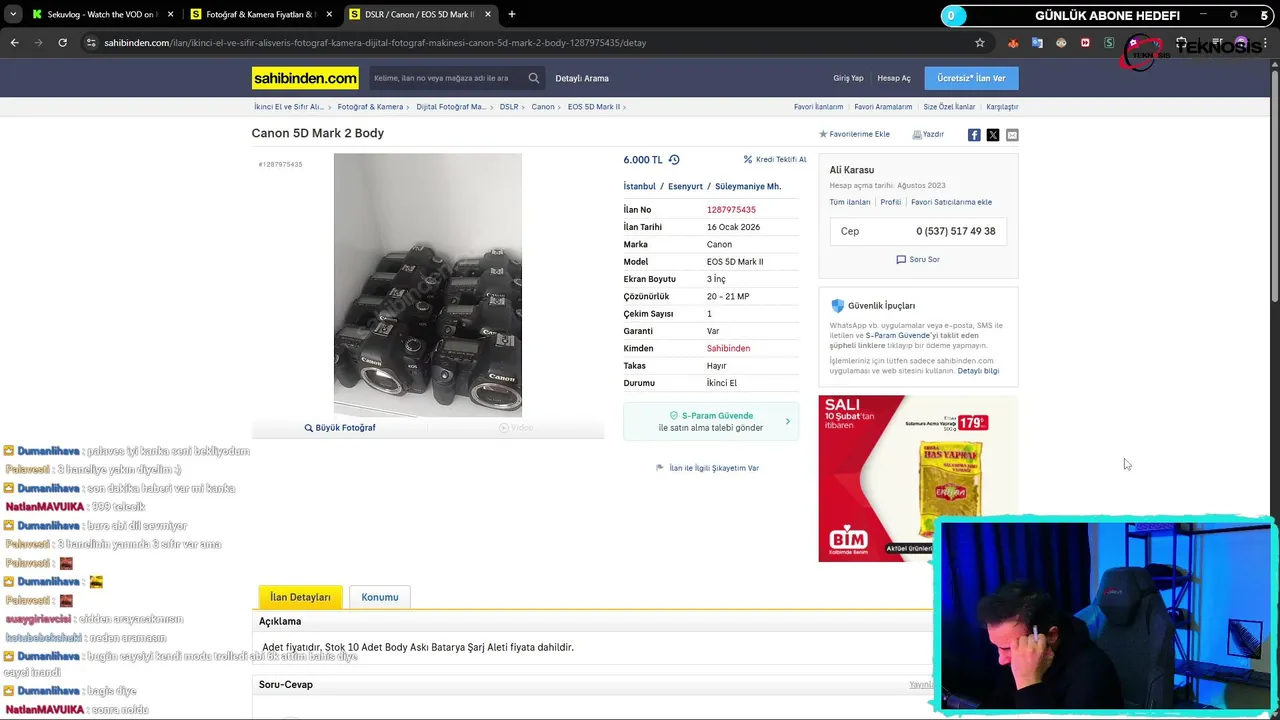Image resolution: width=1280 pixels, height=720 pixels.
Task: Click the BİM advertisement banner
Action: coord(918,478)
